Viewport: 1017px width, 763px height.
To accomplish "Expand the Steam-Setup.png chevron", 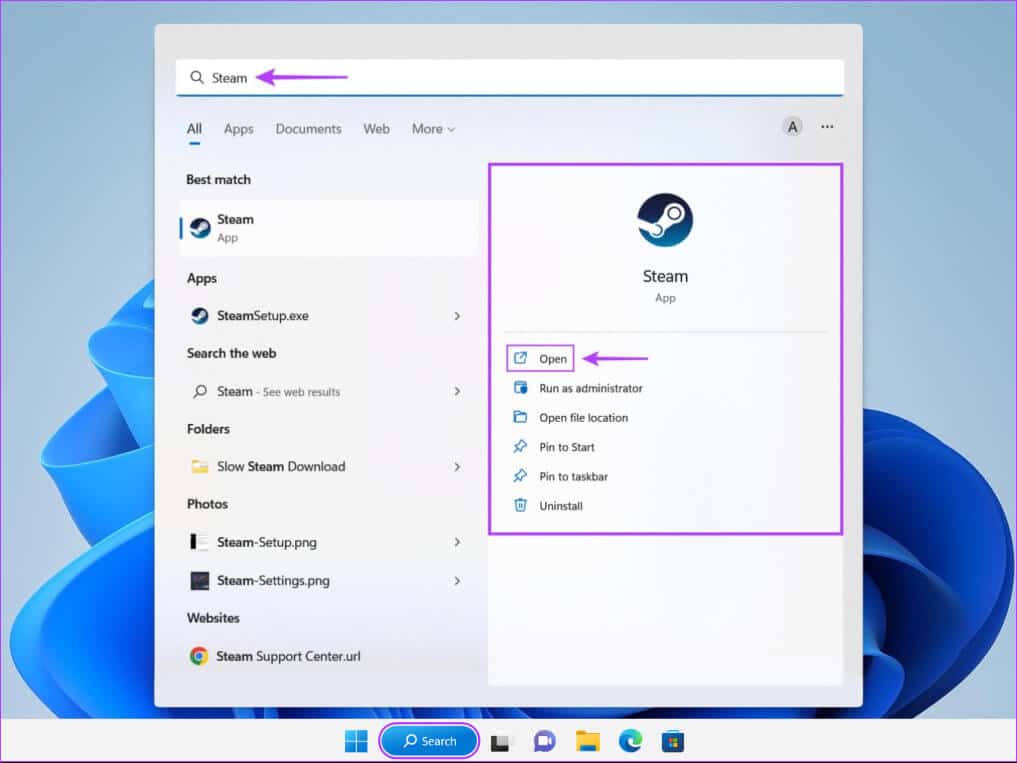I will coord(457,542).
